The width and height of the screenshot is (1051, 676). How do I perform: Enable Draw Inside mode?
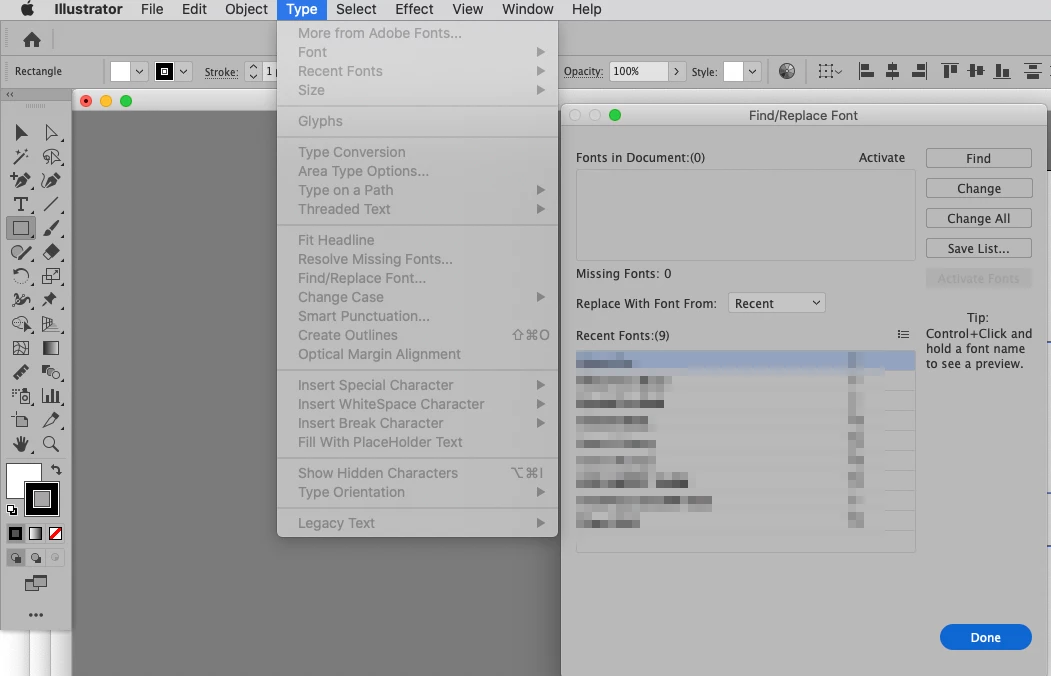coord(55,557)
